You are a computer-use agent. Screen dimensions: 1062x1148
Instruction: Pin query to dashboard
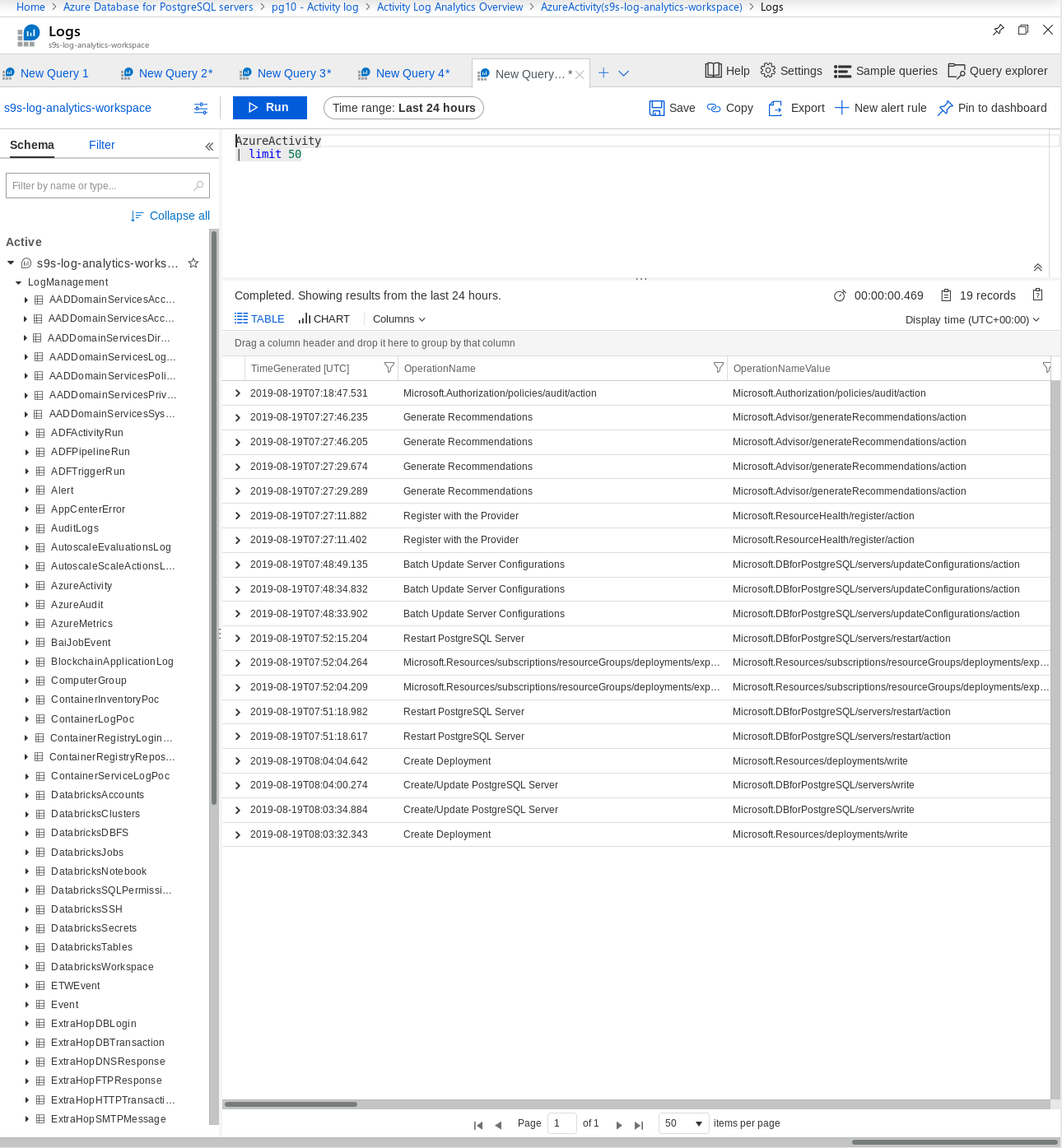(x=992, y=108)
